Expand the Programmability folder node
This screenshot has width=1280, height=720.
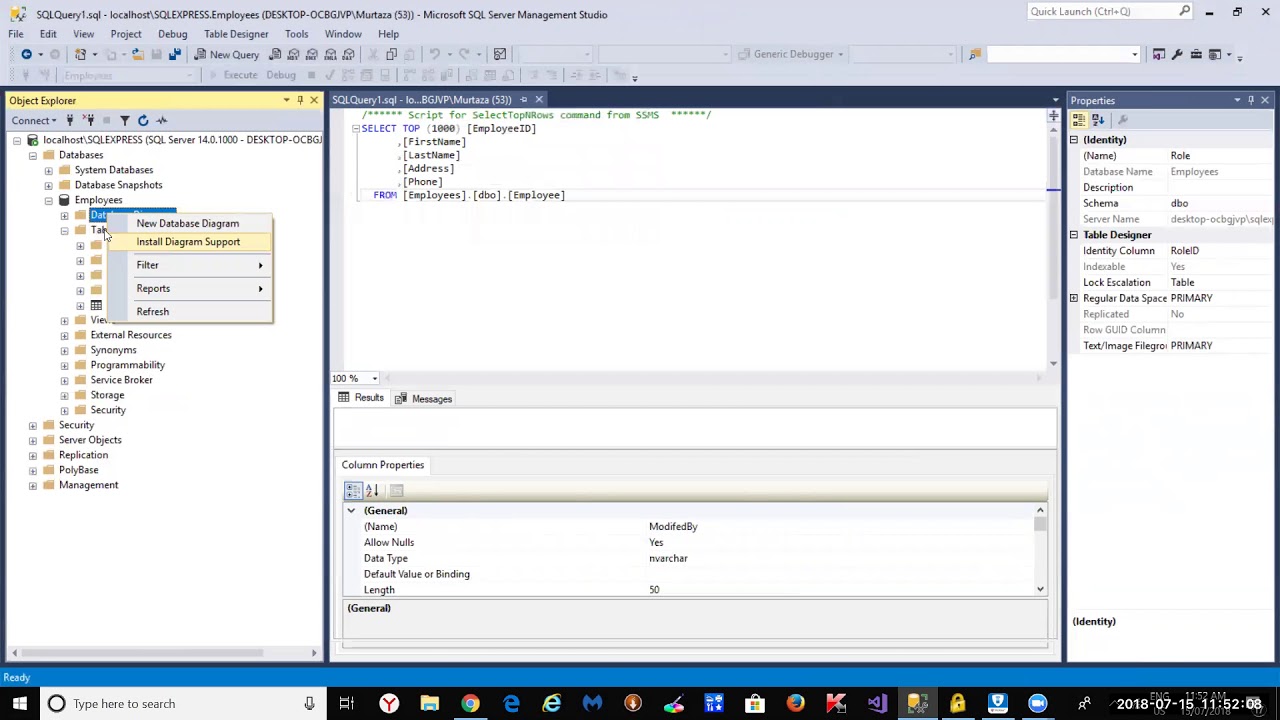(x=65, y=365)
